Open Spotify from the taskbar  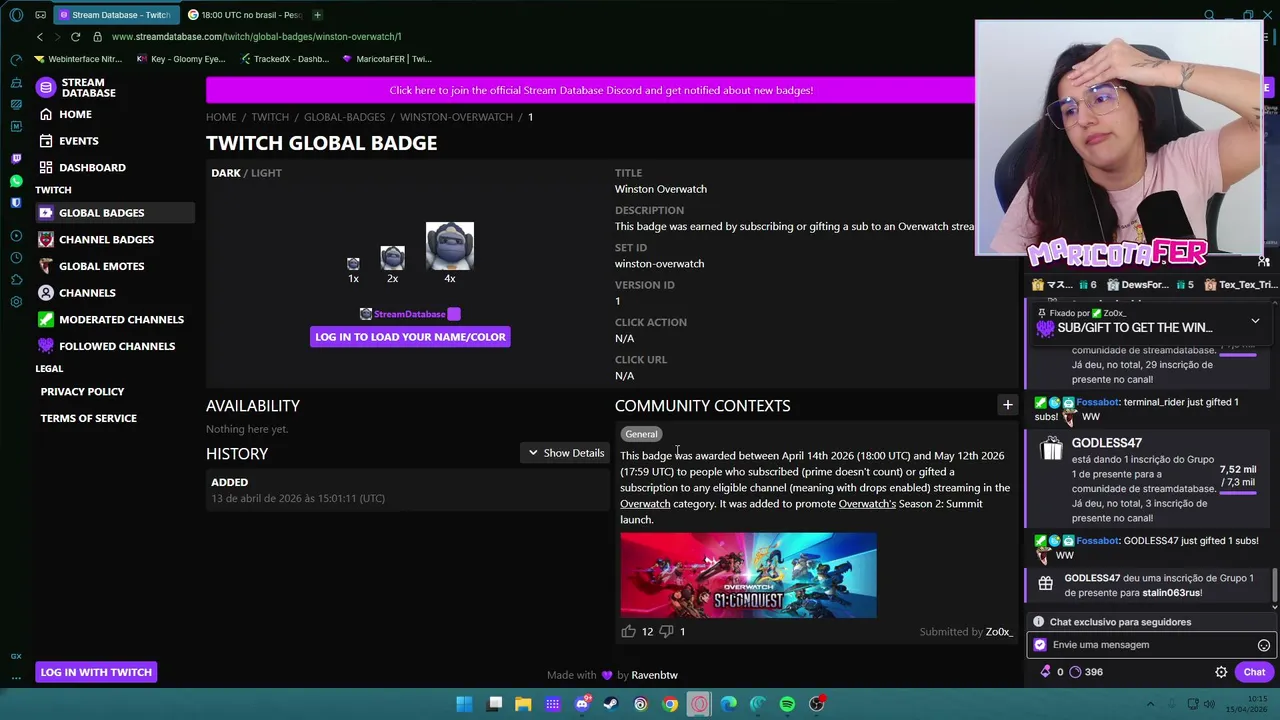[x=787, y=704]
